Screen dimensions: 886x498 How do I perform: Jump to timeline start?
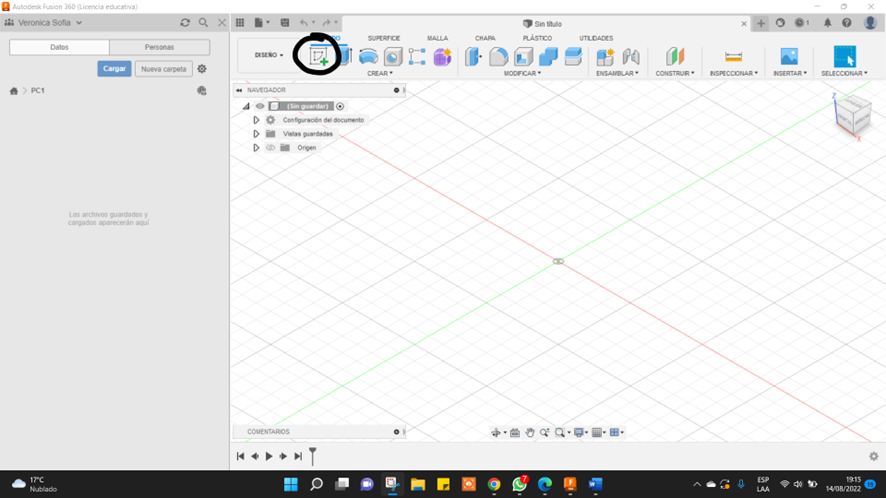[x=240, y=456]
